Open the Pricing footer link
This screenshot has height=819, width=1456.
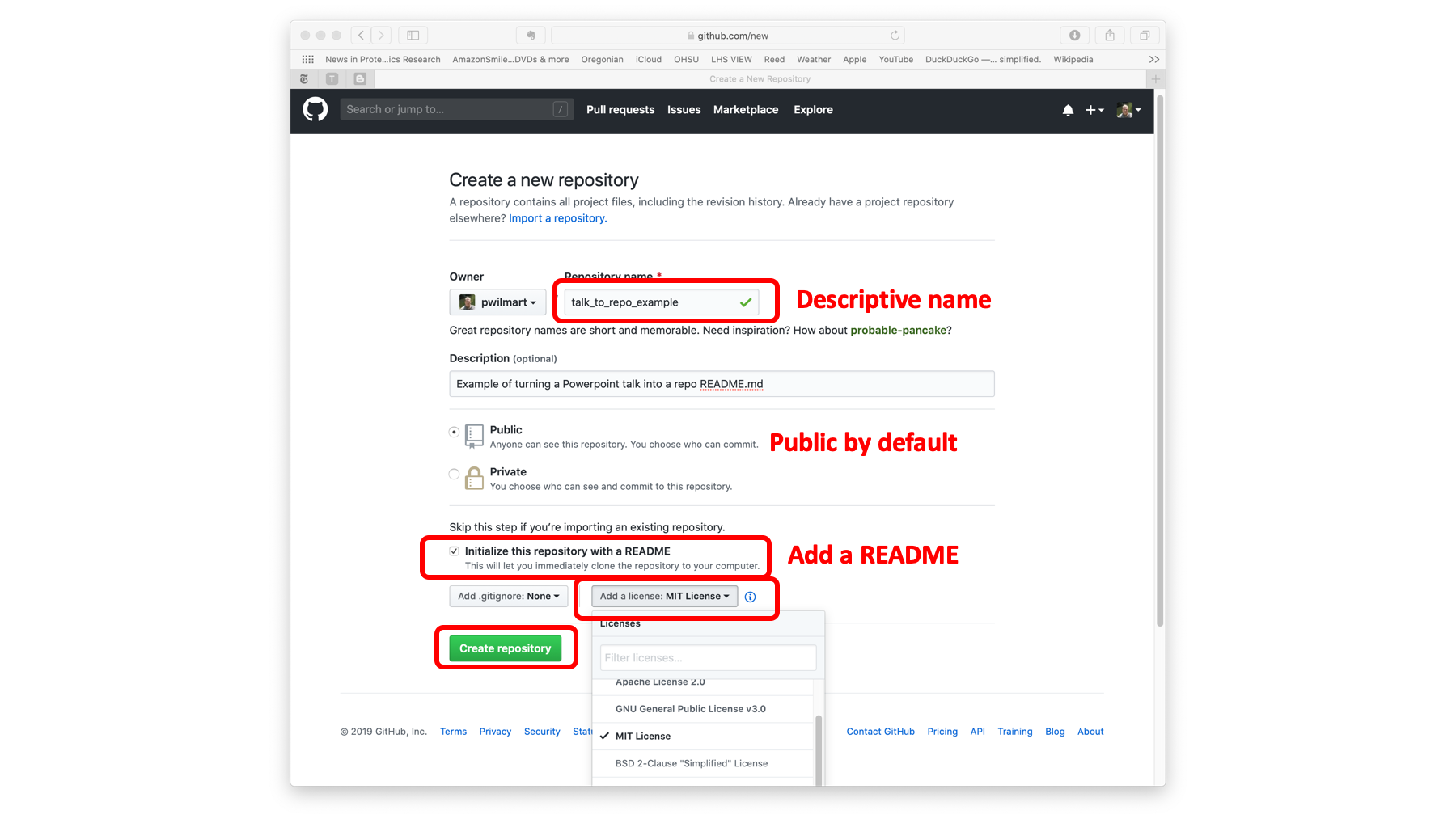point(942,732)
